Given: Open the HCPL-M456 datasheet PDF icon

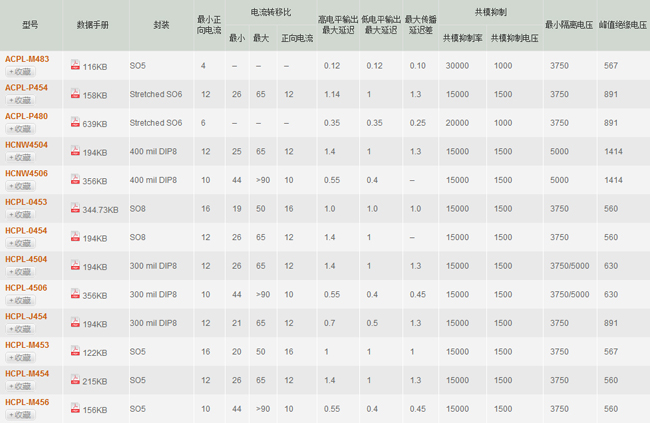Looking at the screenshot, I should pos(75,409).
